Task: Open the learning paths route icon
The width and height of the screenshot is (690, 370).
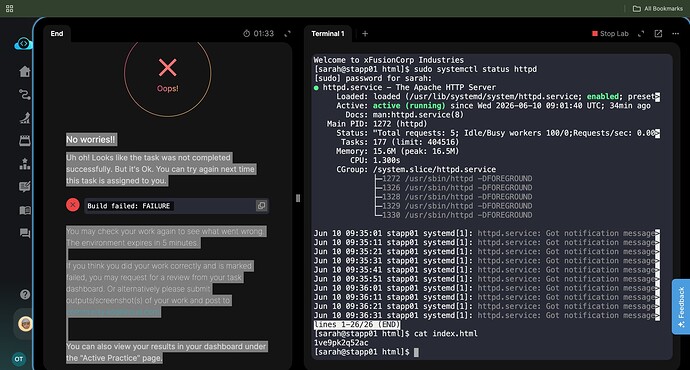Action: tap(25, 94)
